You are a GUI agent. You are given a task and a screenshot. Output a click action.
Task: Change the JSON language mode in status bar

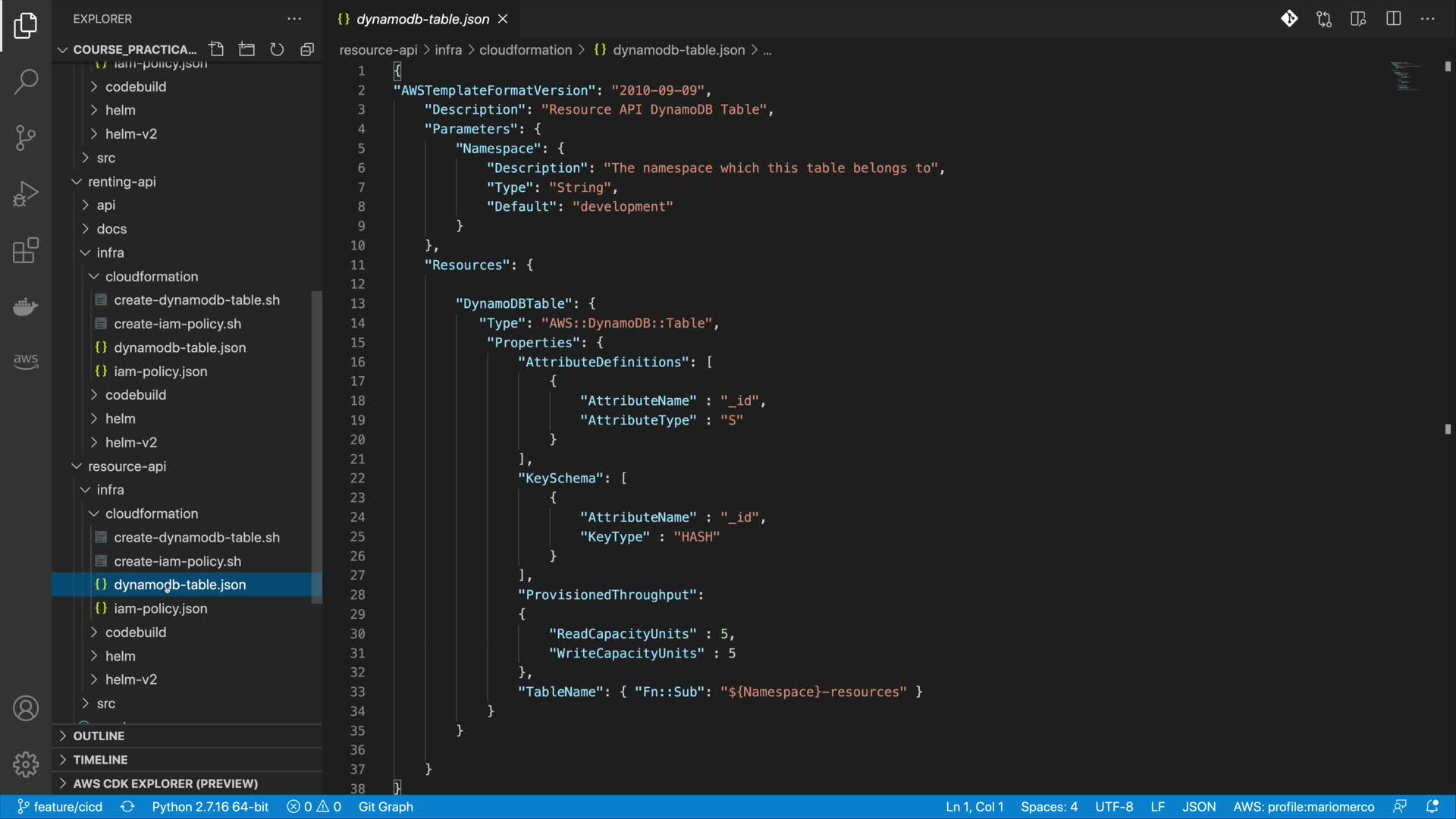(1198, 807)
